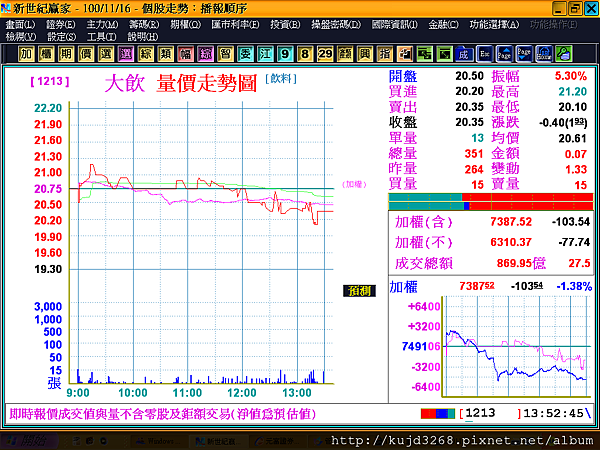Open the 工具(T) menu

click(x=101, y=37)
